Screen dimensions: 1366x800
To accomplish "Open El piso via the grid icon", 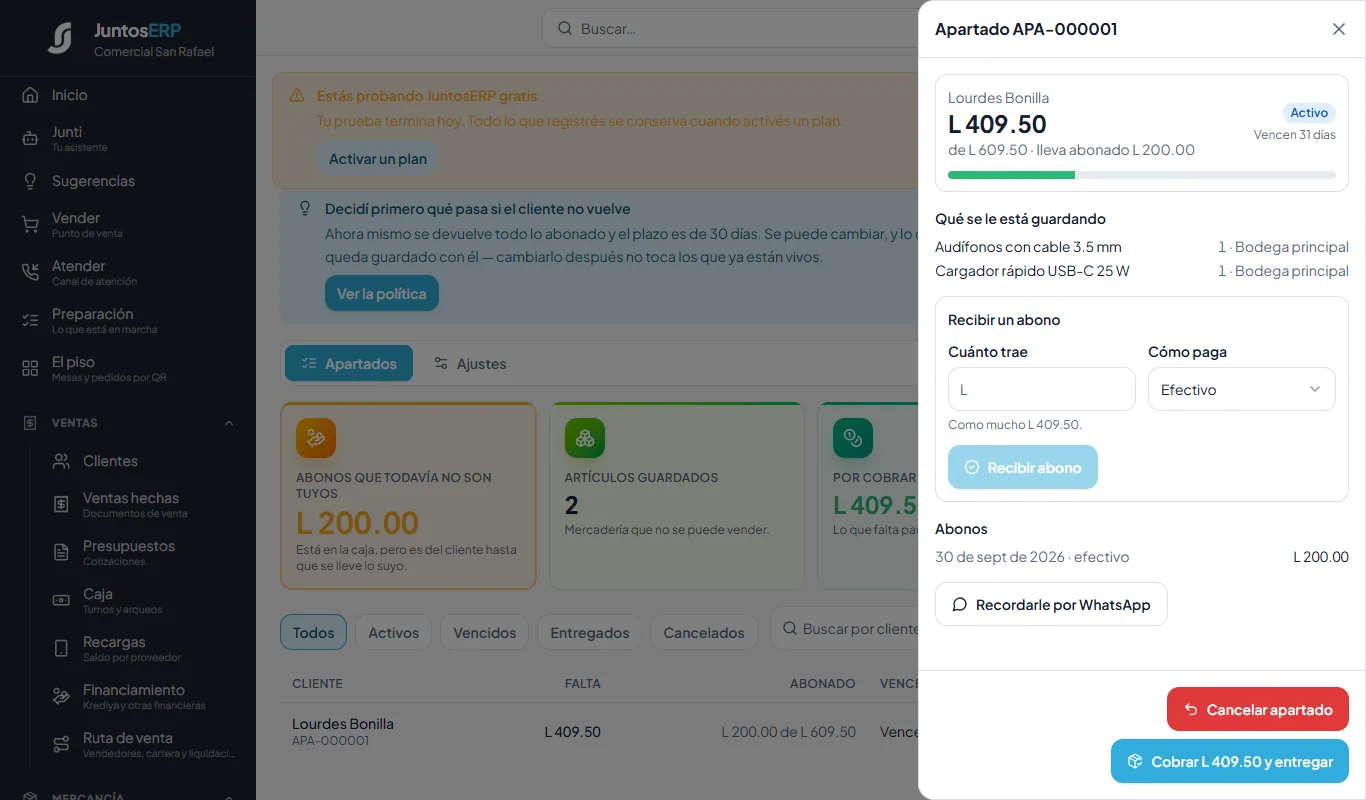I will [x=30, y=368].
